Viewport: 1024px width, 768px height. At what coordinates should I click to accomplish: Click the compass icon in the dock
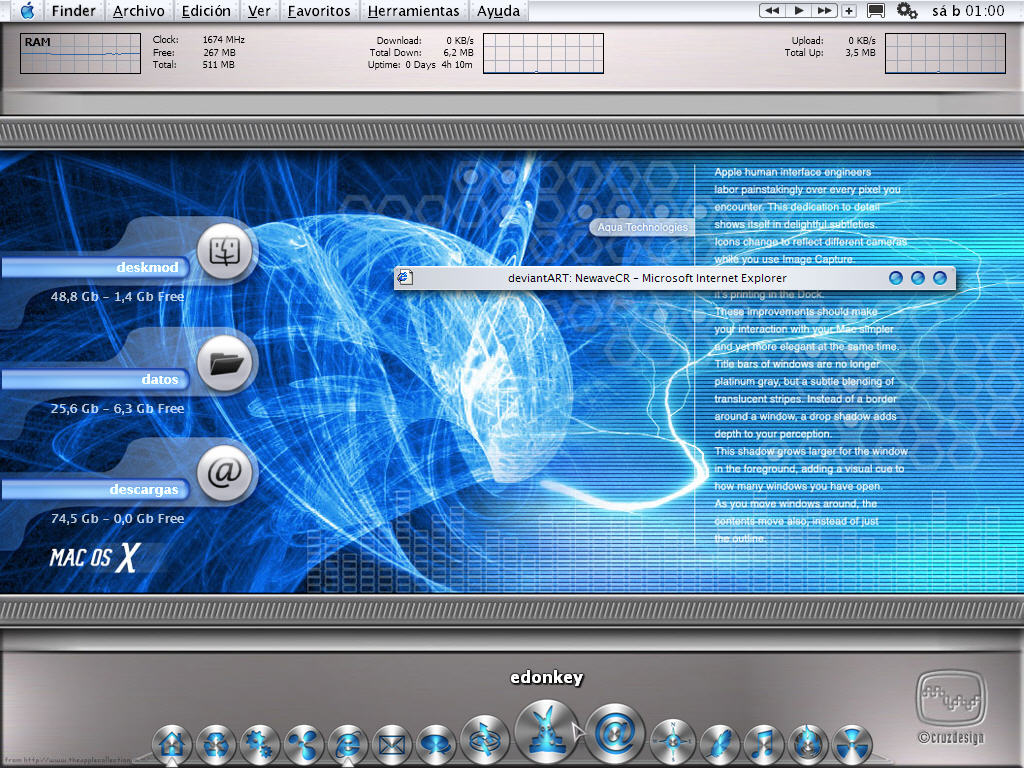673,741
